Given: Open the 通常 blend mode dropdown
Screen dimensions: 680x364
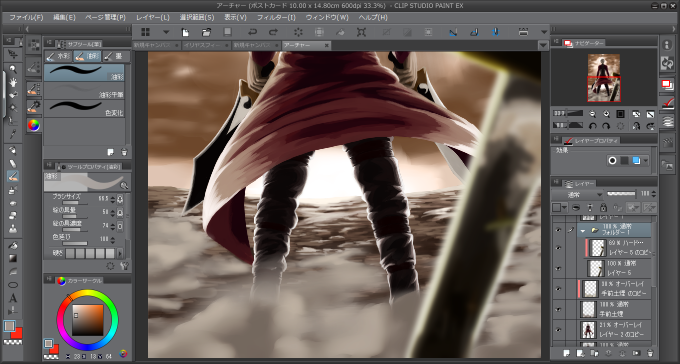Looking at the screenshot, I should tap(577, 194).
